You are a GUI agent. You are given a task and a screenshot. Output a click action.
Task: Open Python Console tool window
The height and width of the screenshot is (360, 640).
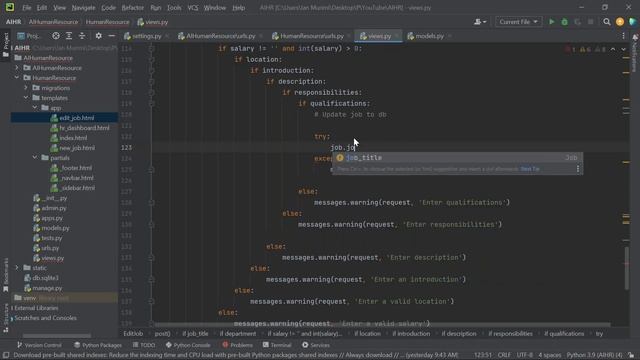pyautogui.click(x=188, y=345)
